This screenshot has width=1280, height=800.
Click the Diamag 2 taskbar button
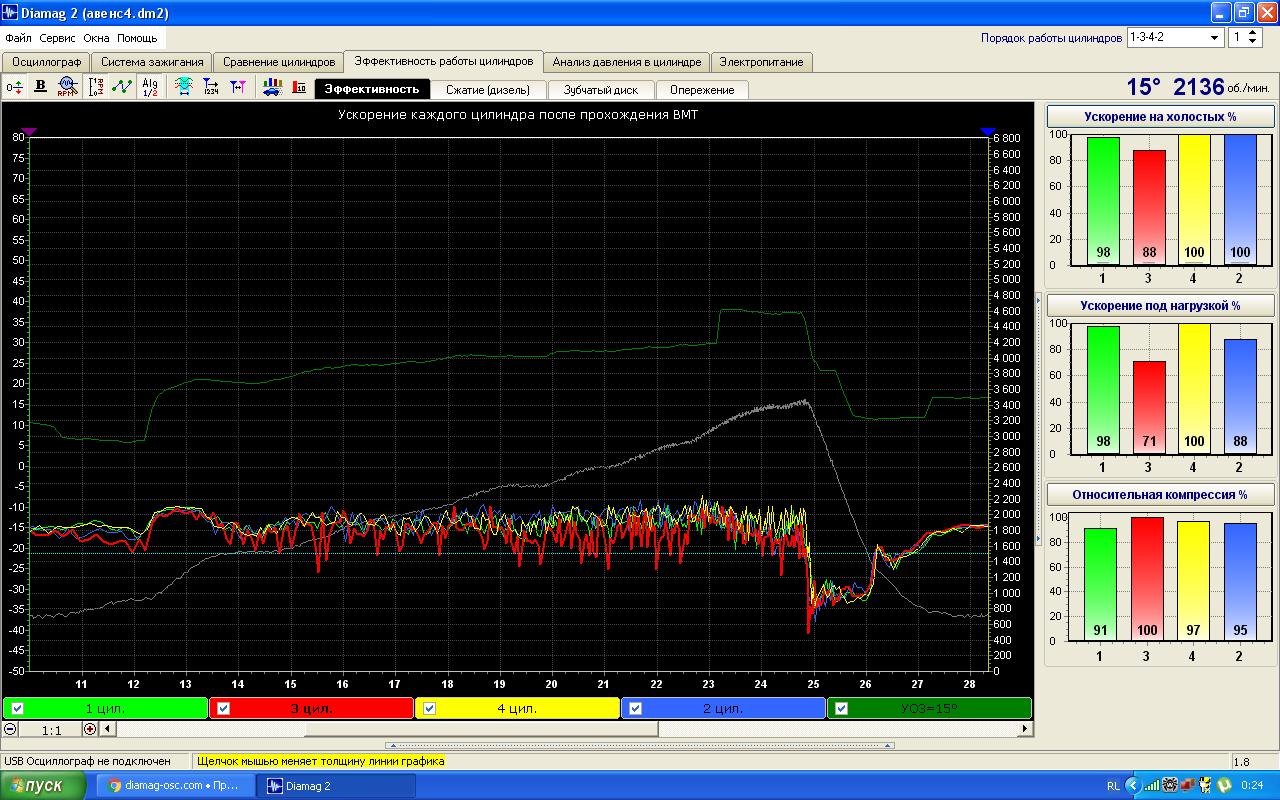coord(334,786)
